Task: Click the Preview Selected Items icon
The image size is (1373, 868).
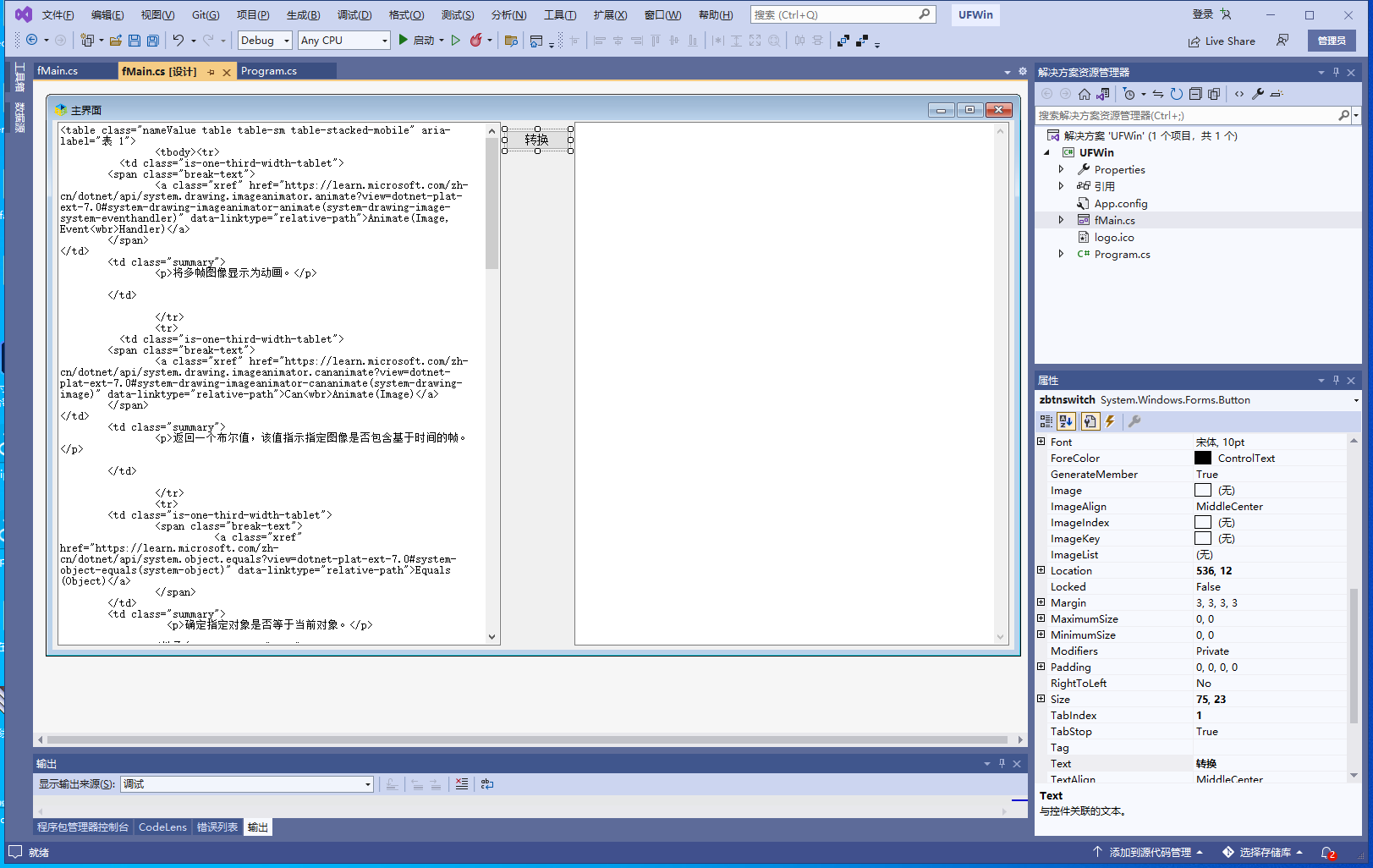Action: [x=1277, y=94]
